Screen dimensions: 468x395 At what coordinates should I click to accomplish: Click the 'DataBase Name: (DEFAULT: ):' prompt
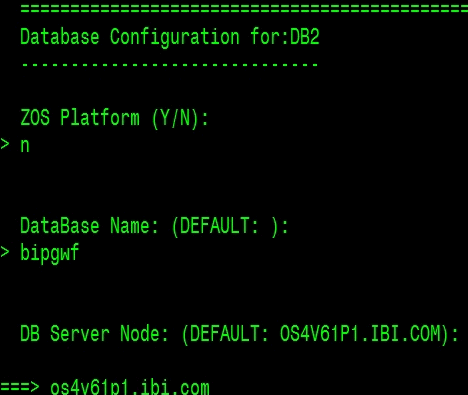click(154, 226)
